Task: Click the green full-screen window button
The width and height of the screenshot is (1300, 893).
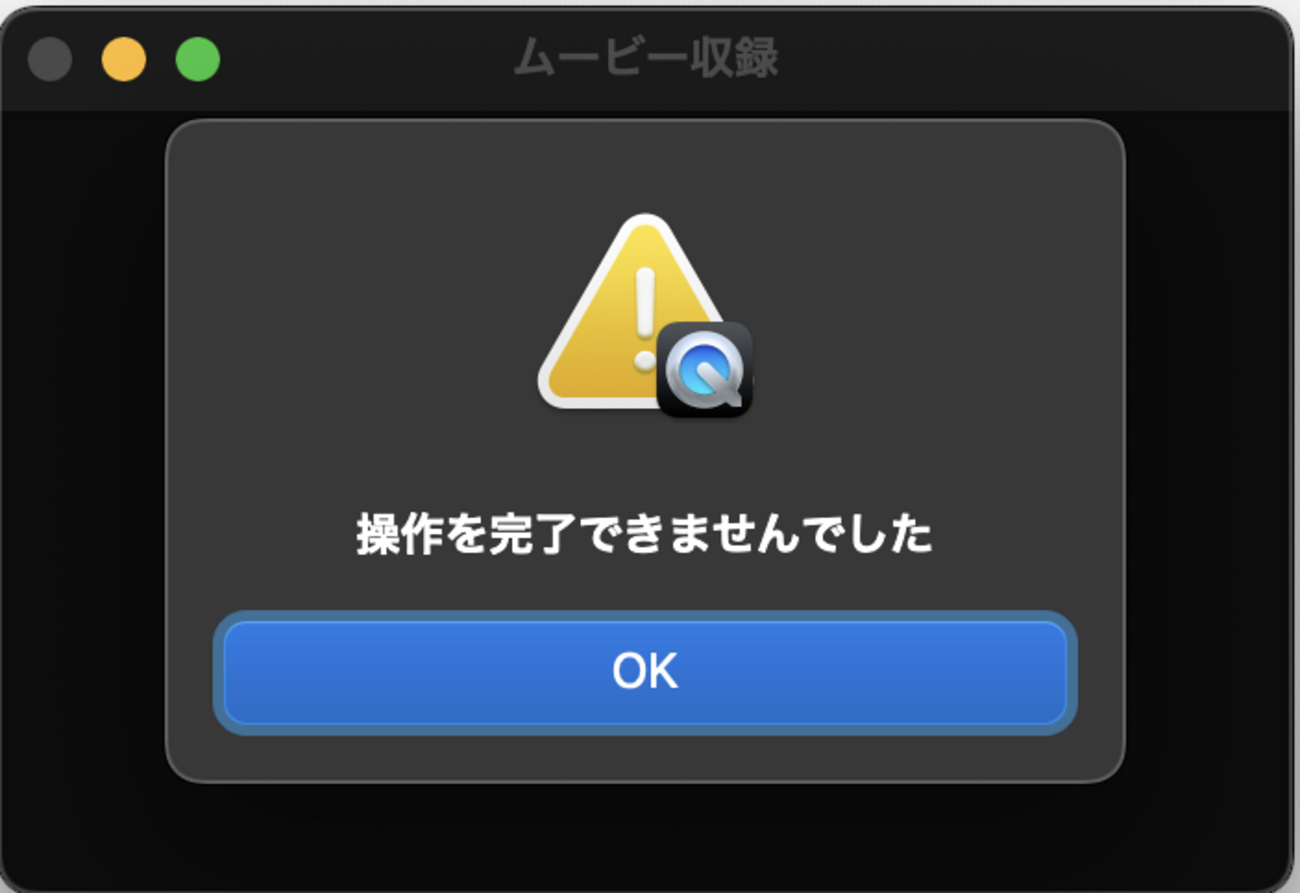Action: click(x=198, y=59)
